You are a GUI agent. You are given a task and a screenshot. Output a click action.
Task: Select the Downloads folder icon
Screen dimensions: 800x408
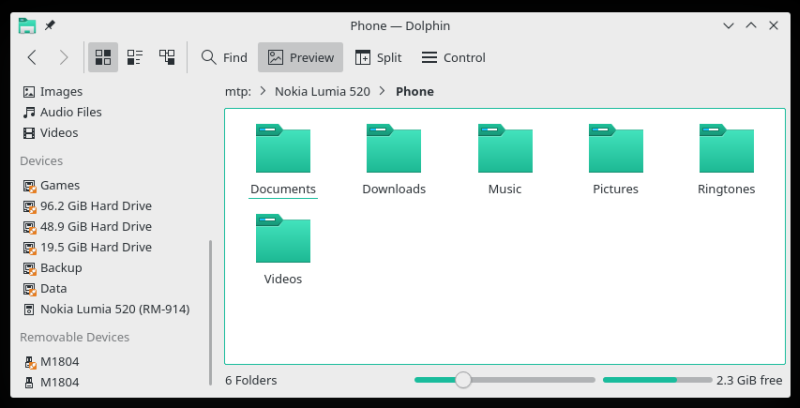394,148
